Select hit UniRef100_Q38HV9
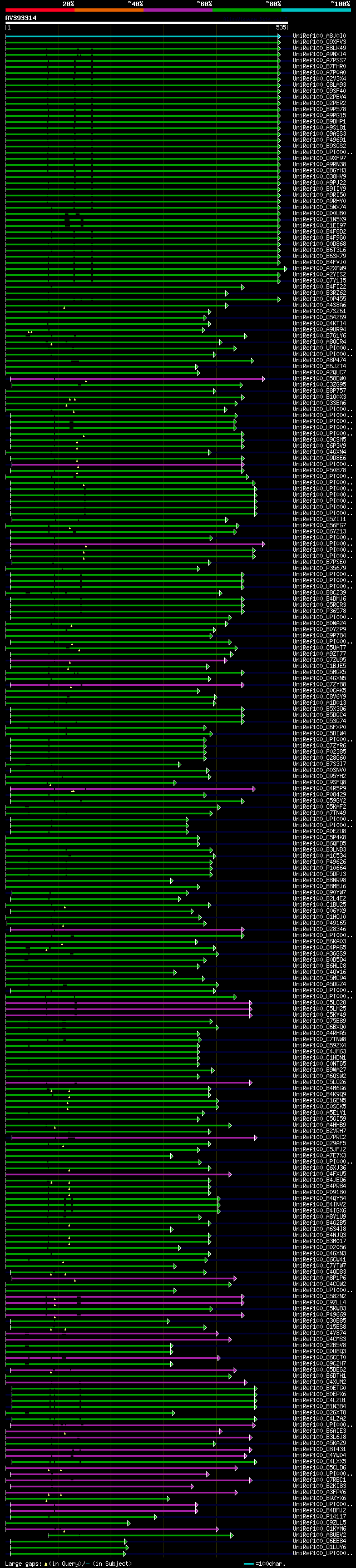Image resolution: width=356 pixels, height=1568 pixels. [x=319, y=176]
